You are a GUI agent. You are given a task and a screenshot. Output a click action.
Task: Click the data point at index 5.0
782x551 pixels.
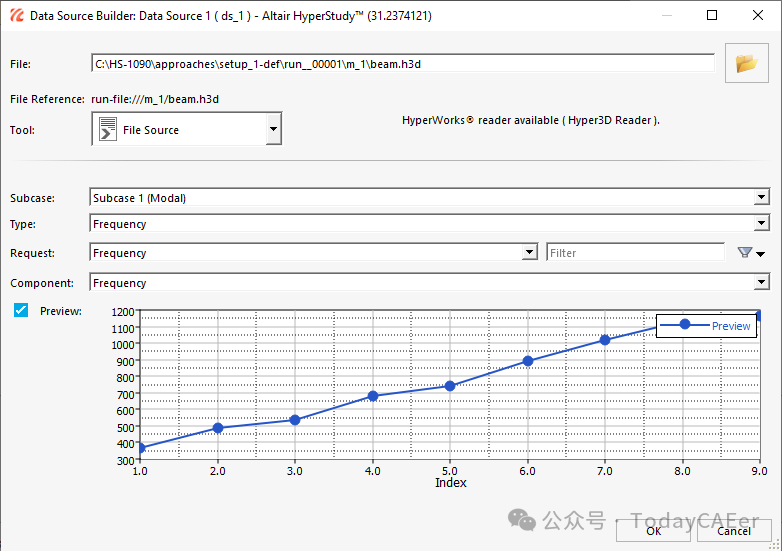click(x=450, y=386)
